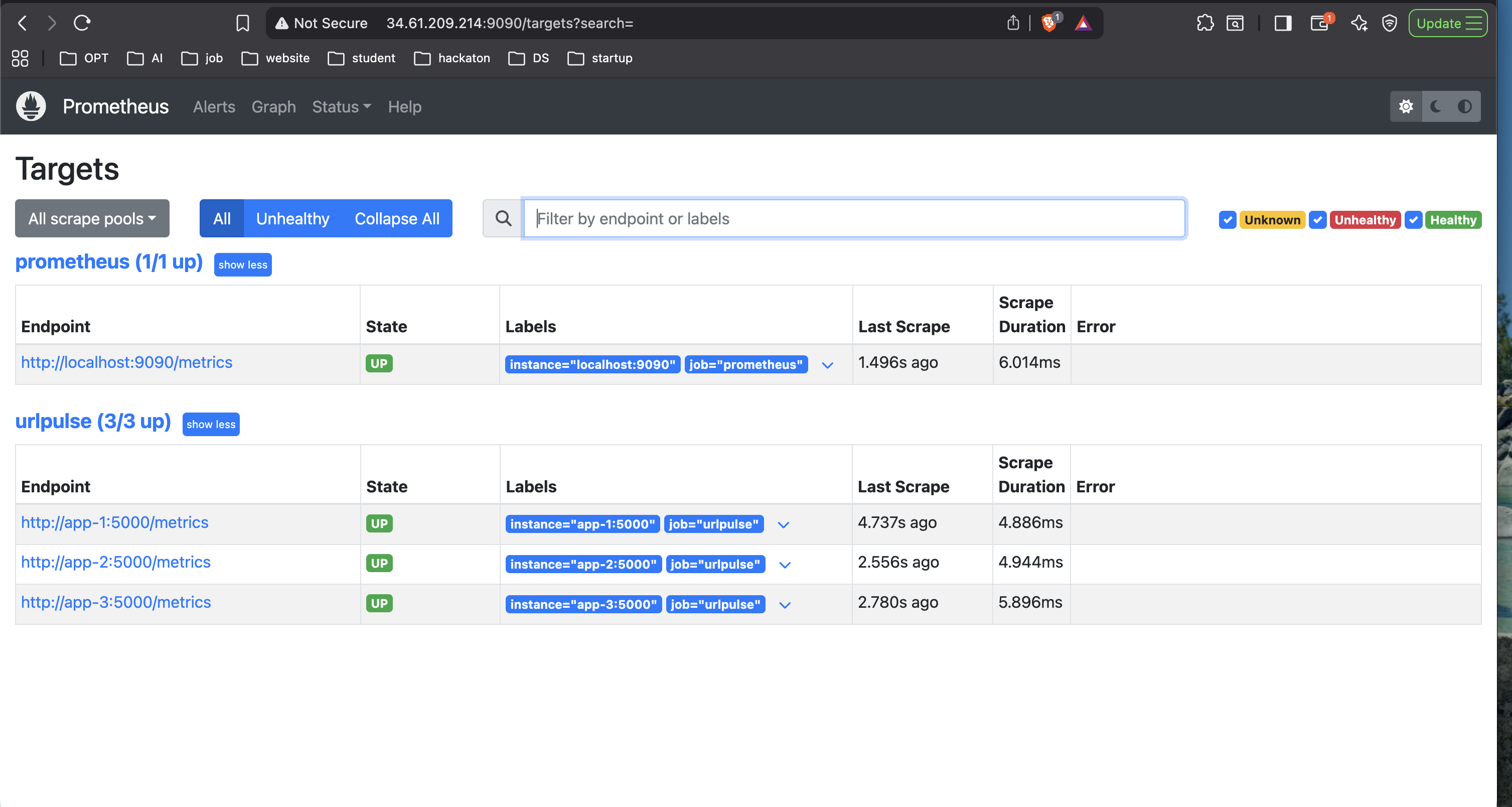
Task: Open the Status navigation menu
Action: click(x=341, y=106)
